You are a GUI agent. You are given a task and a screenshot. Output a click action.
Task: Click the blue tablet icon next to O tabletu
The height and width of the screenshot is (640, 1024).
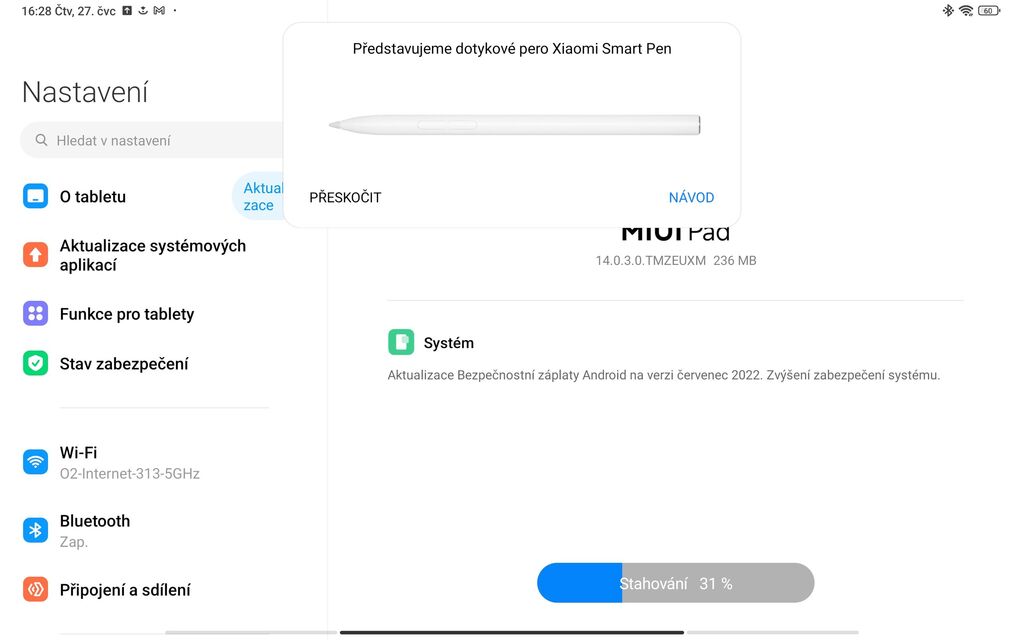pyautogui.click(x=35, y=196)
